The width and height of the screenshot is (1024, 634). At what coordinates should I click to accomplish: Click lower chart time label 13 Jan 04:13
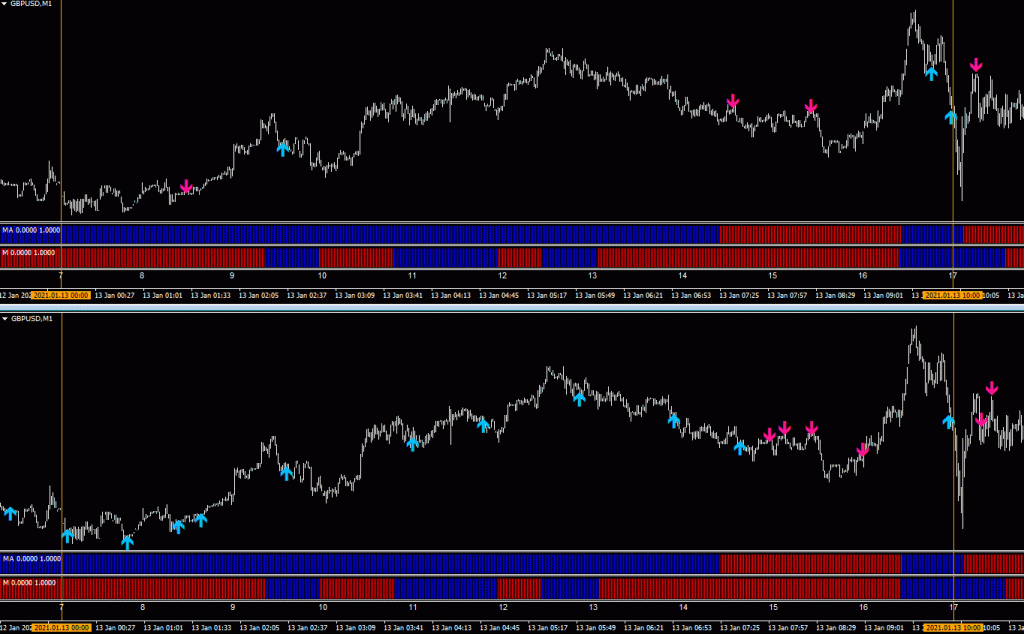tap(451, 627)
